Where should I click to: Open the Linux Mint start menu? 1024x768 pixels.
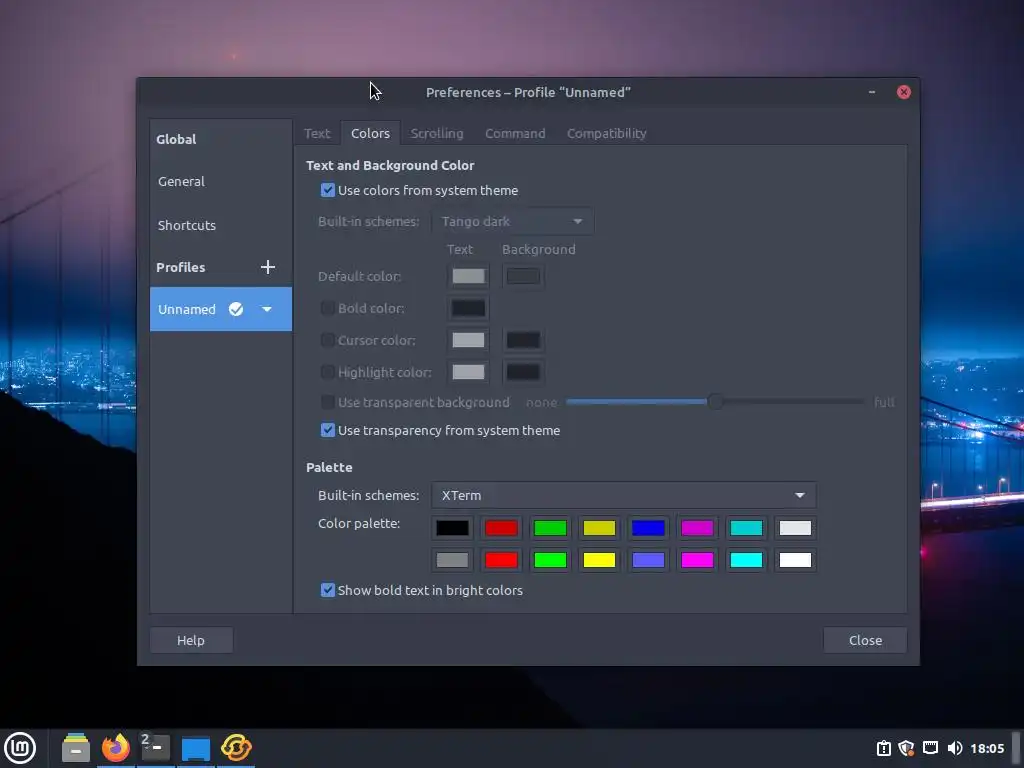[20, 748]
